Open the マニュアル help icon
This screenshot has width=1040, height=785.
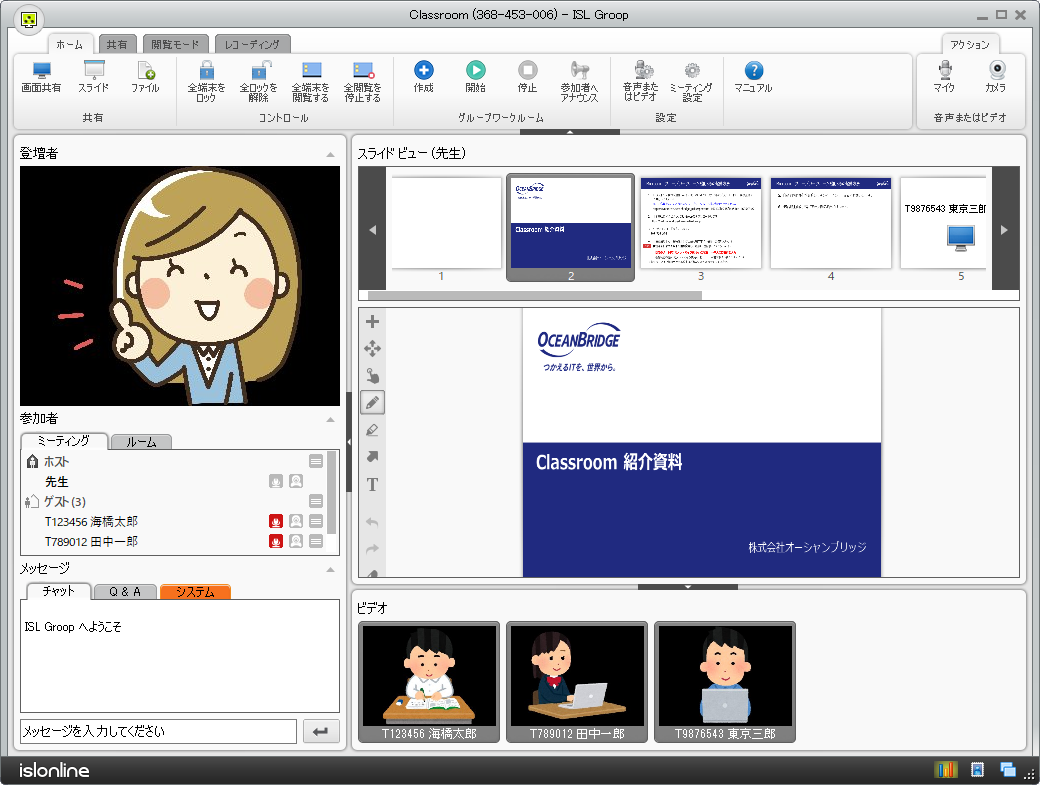coord(754,77)
